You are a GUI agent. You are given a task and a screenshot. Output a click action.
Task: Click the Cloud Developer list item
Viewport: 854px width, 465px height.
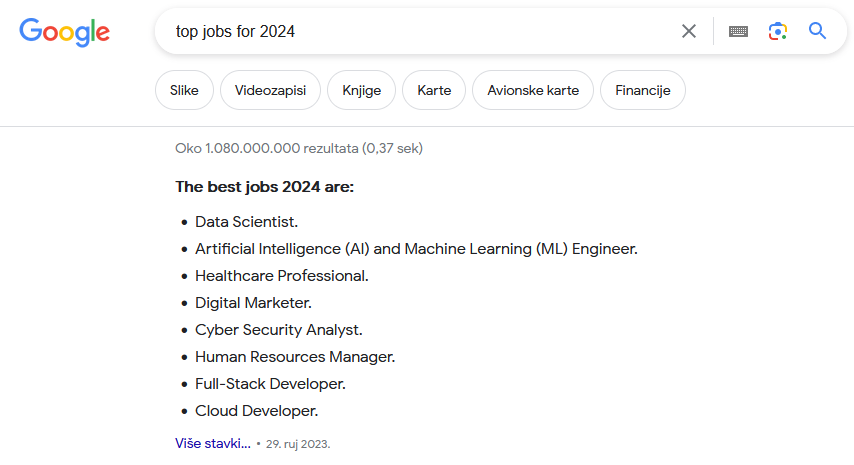click(257, 411)
